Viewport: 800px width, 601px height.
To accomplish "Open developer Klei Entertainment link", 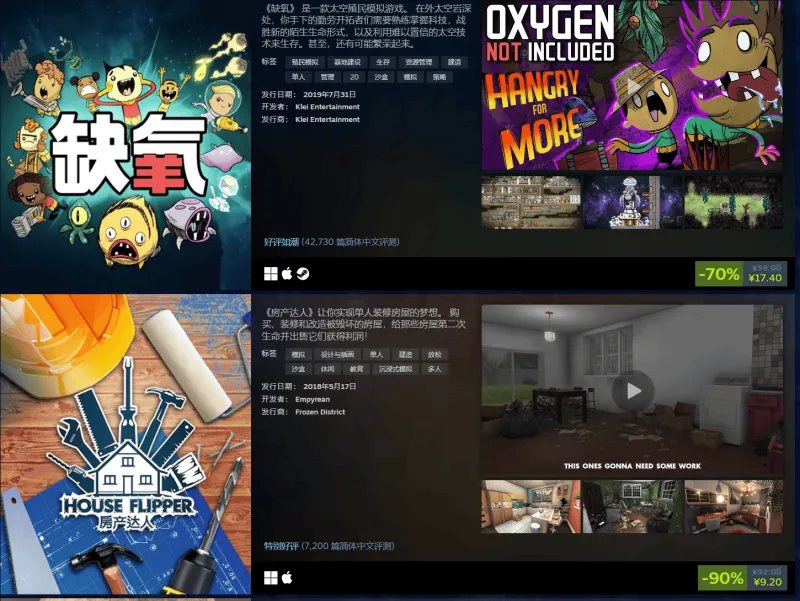I will point(327,107).
